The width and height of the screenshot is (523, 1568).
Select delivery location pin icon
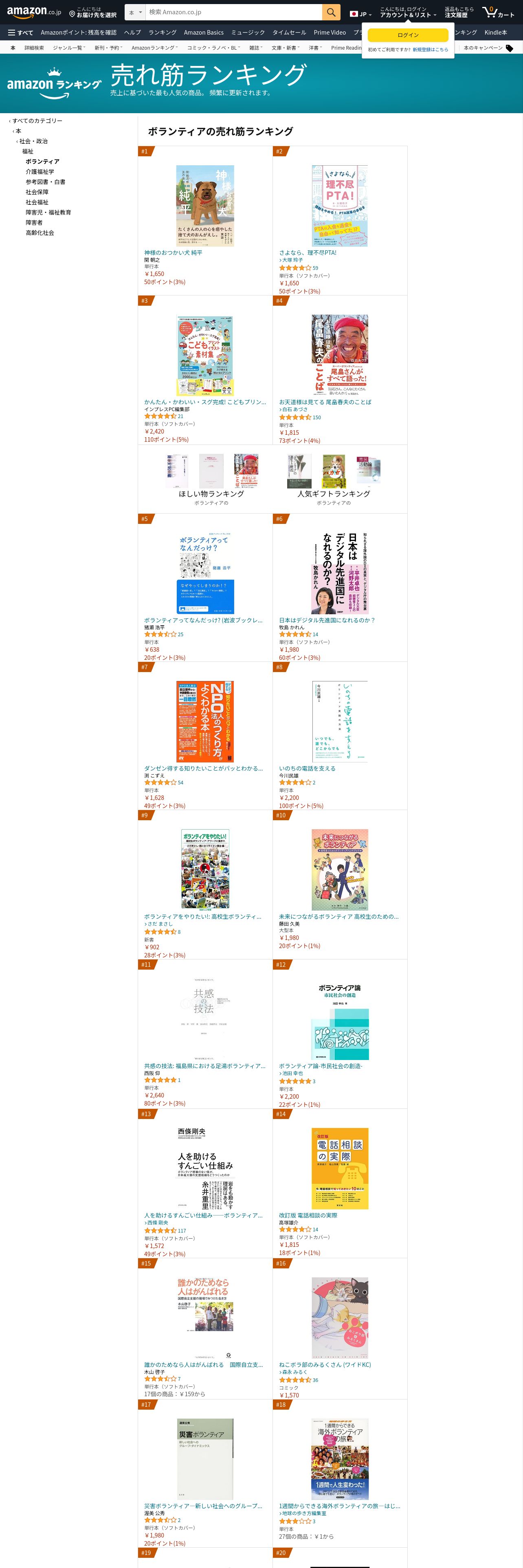pos(72,13)
